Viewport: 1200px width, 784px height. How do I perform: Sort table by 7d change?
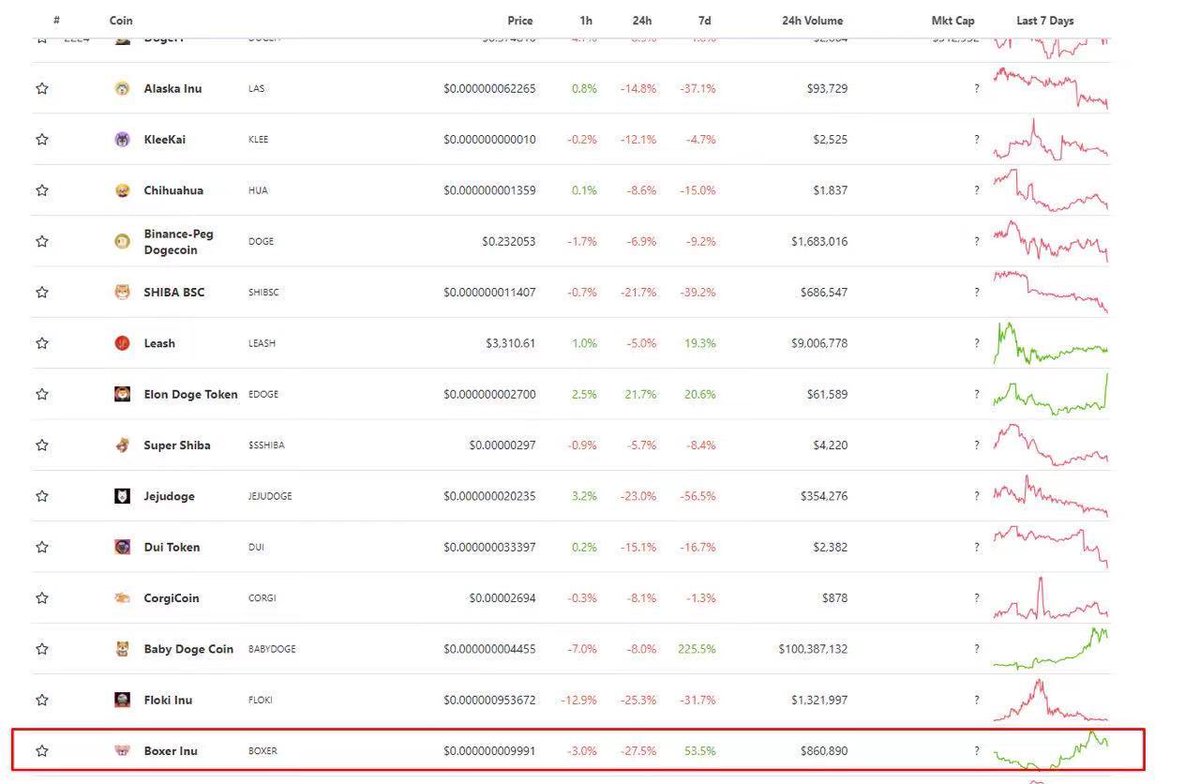click(x=706, y=21)
